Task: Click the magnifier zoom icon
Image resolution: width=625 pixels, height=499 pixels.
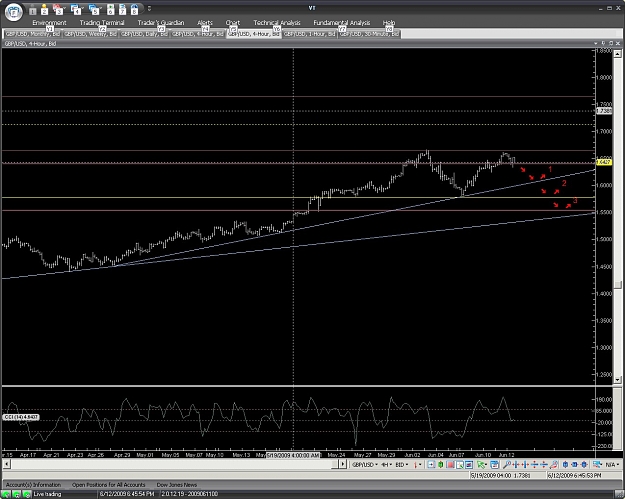Action: [507, 465]
